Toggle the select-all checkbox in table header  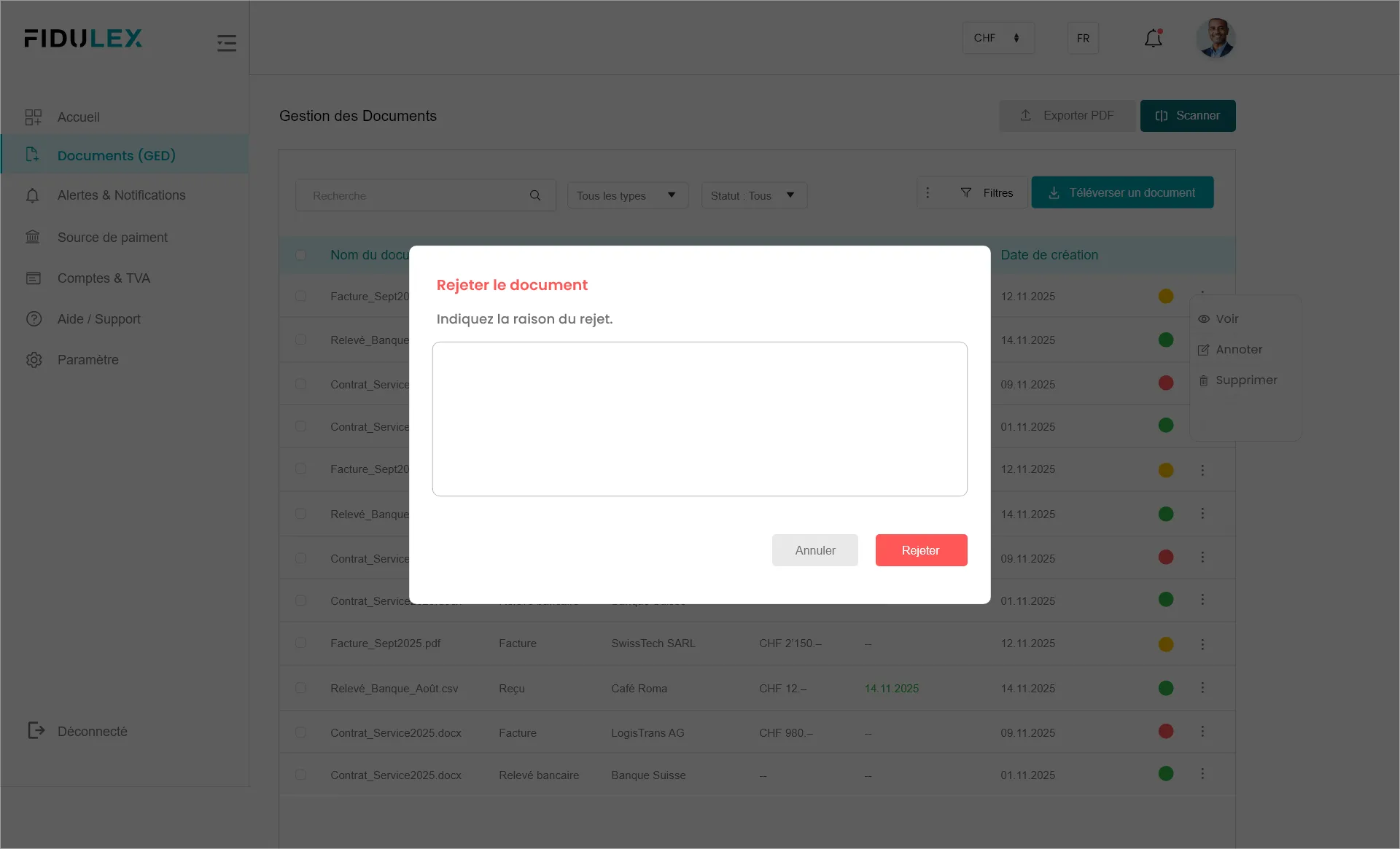point(300,255)
